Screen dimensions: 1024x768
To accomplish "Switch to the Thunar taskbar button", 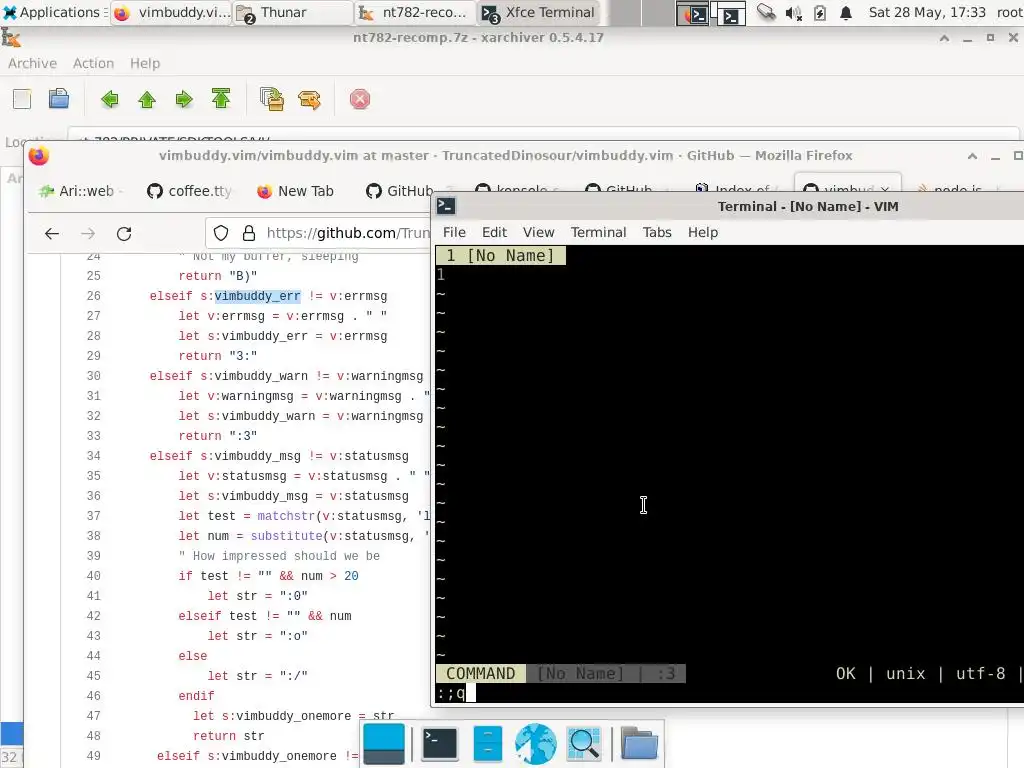I will coord(293,12).
